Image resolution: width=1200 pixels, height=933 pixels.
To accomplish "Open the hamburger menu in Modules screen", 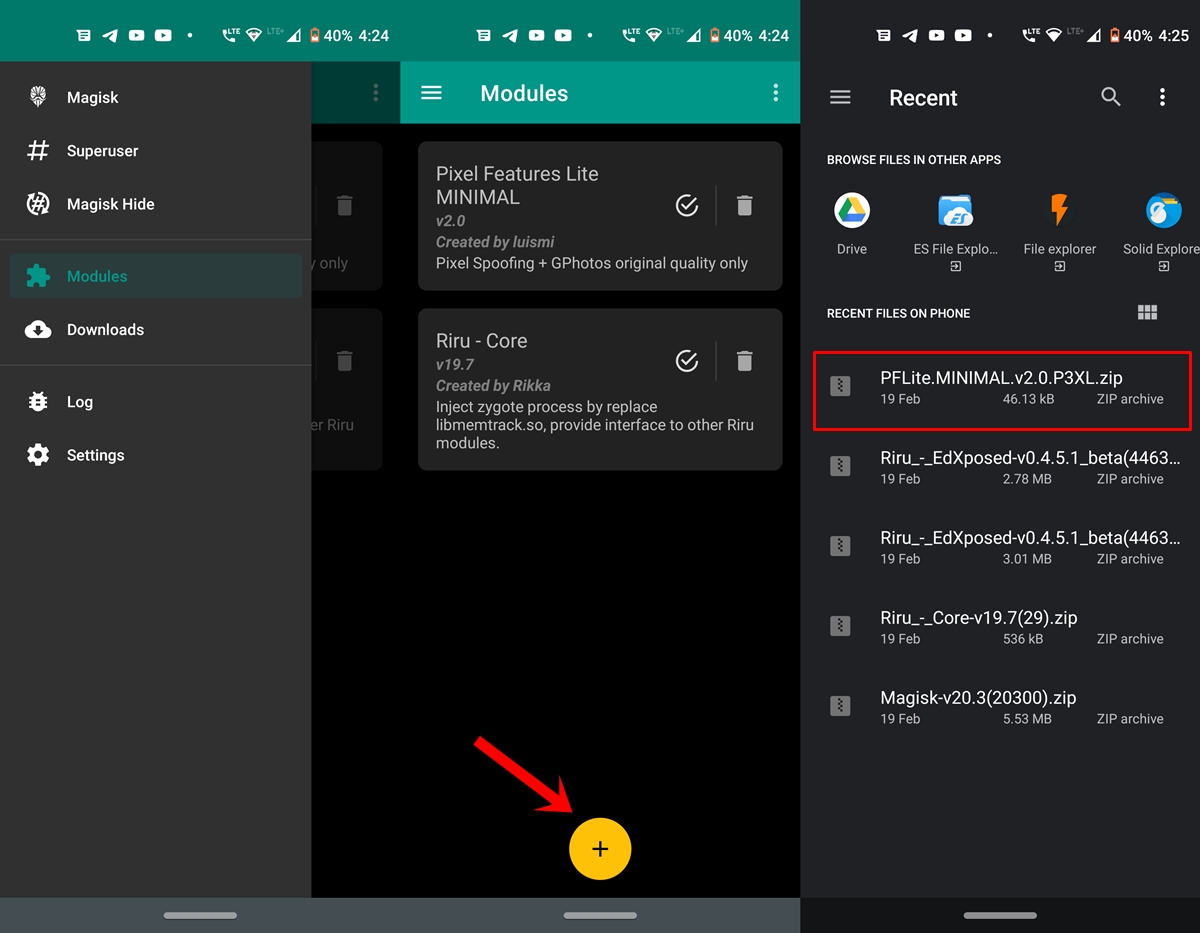I will point(431,93).
